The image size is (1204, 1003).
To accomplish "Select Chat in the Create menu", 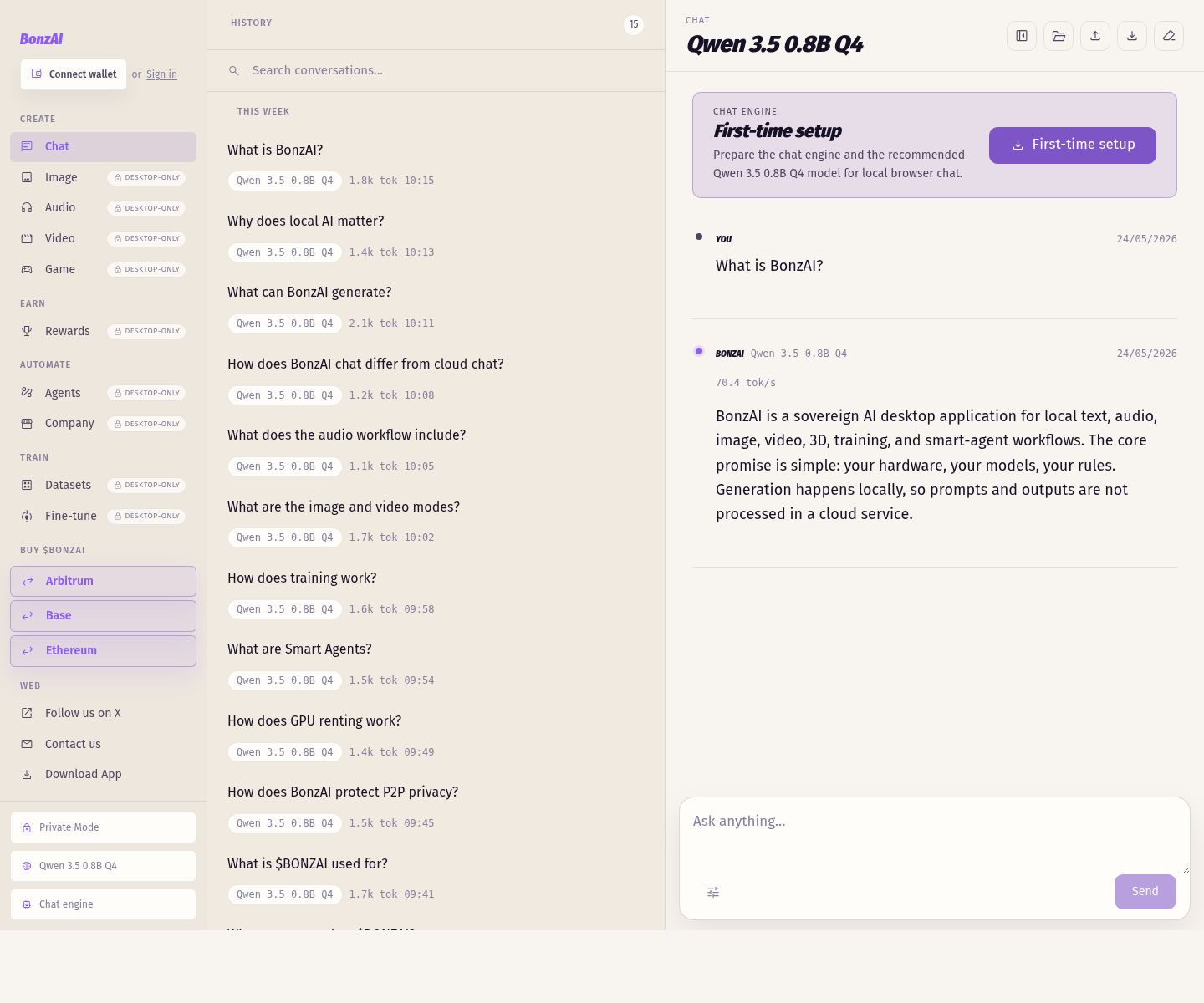I will 103,146.
